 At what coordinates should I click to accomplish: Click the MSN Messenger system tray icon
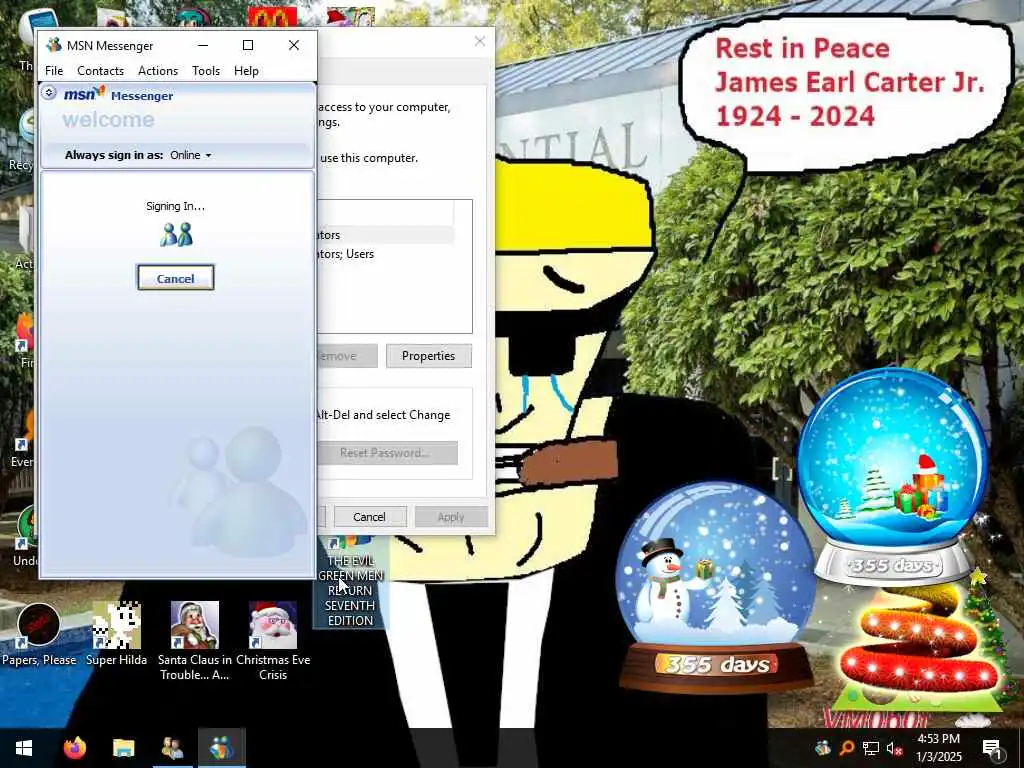(x=823, y=748)
